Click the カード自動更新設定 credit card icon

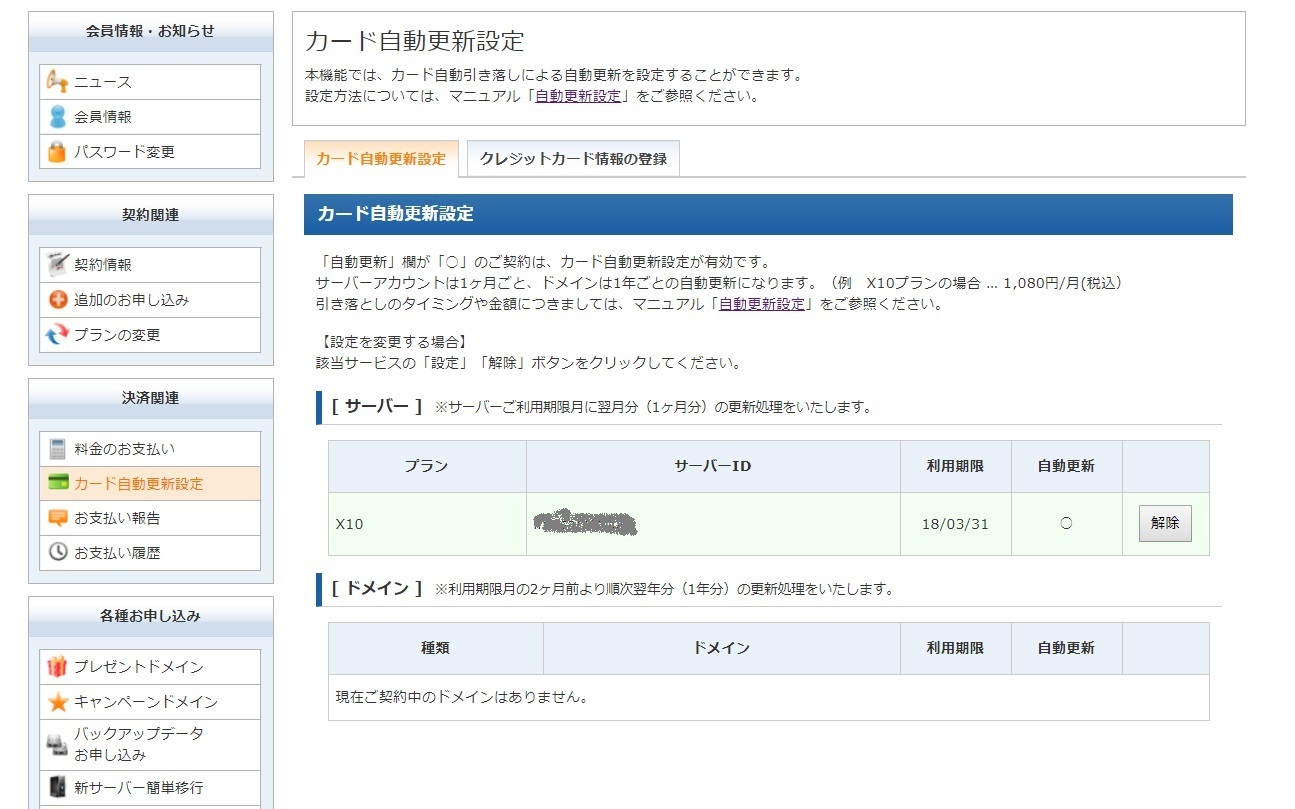point(57,483)
